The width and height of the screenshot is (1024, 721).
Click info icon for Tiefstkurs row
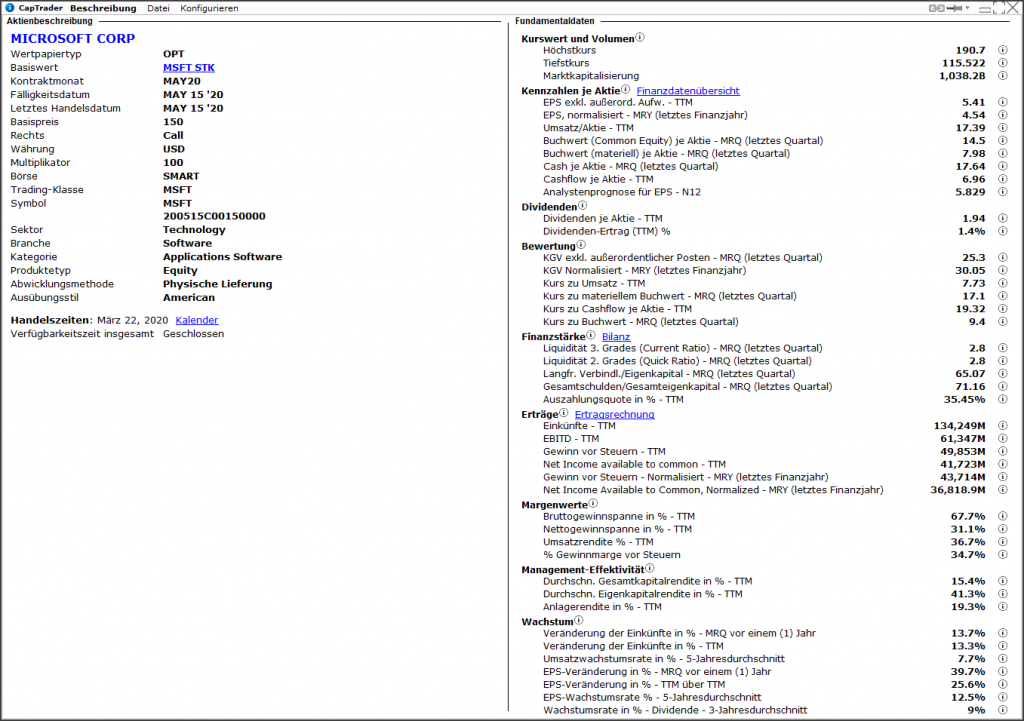[x=1002, y=63]
